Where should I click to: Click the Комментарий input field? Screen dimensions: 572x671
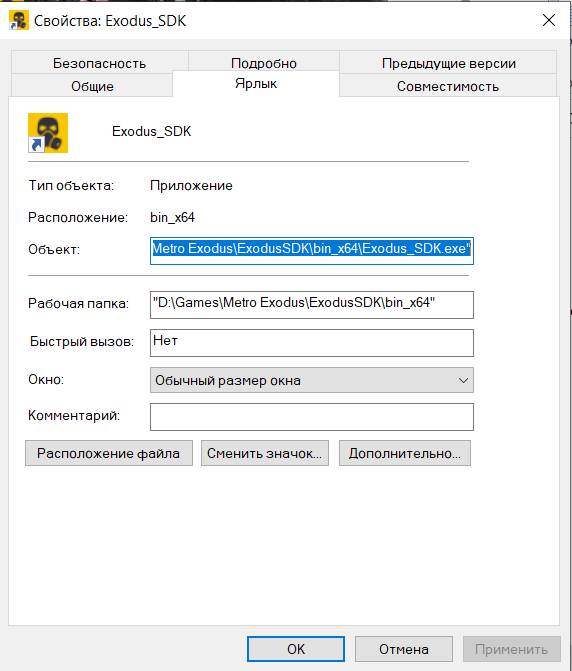(312, 417)
